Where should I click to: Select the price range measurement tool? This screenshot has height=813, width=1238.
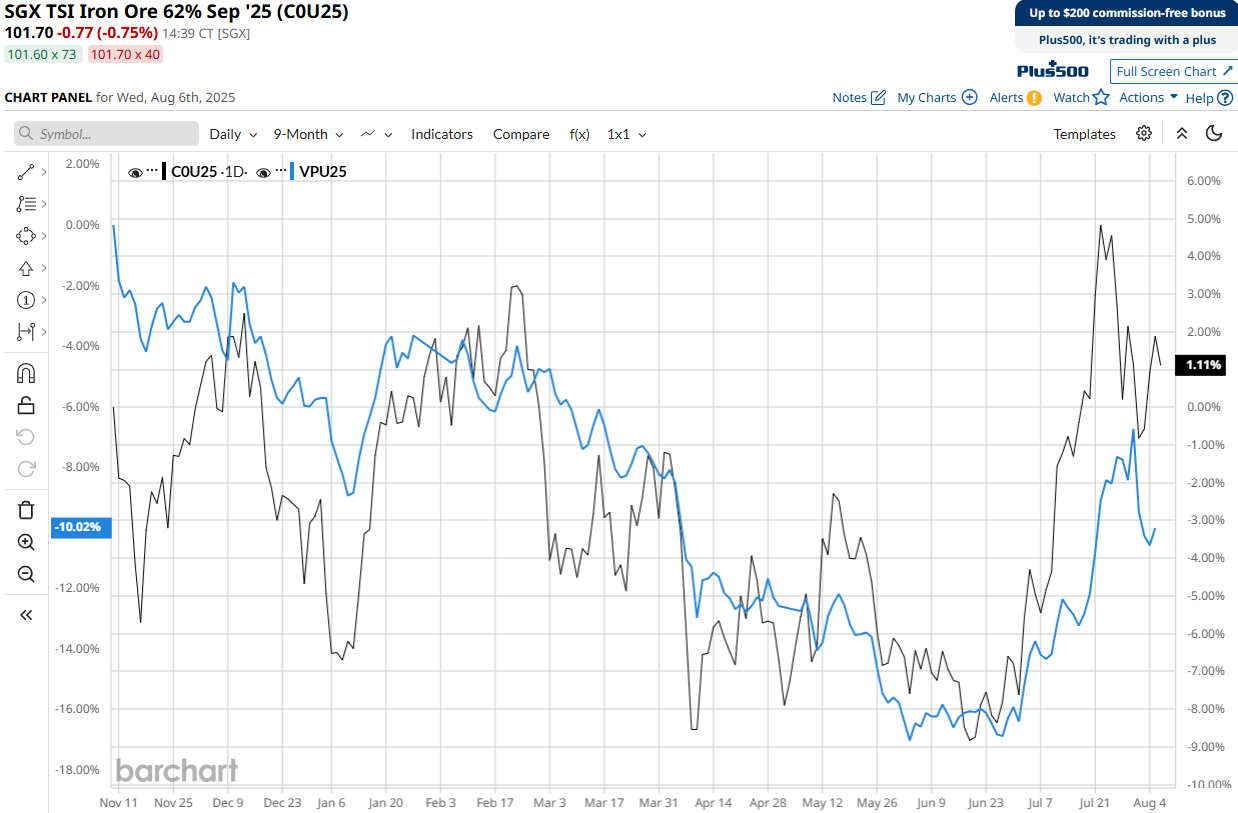coord(26,332)
